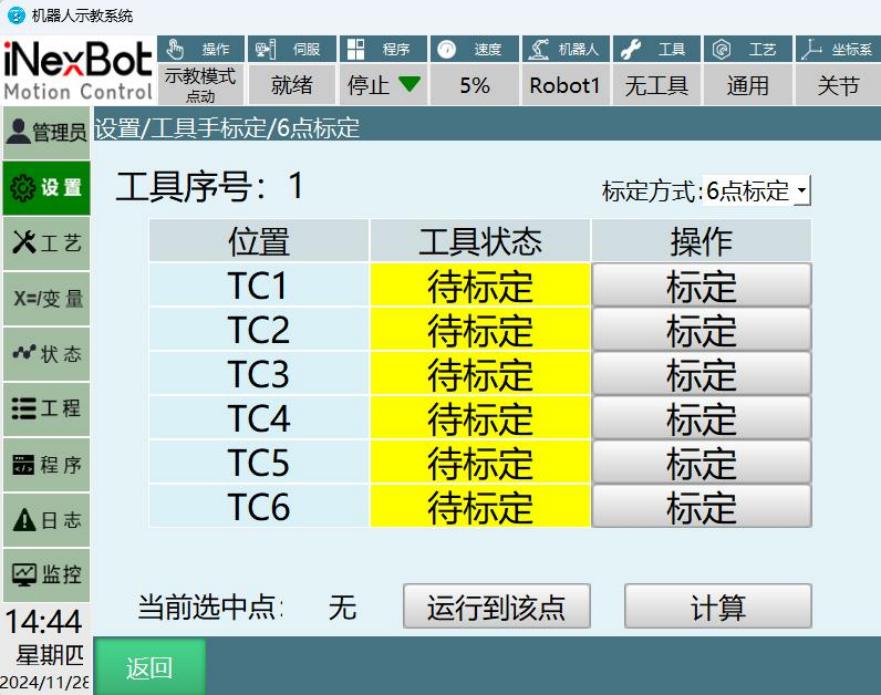Go to the 日志 log sidebar menu
881x695 pixels.
46,520
